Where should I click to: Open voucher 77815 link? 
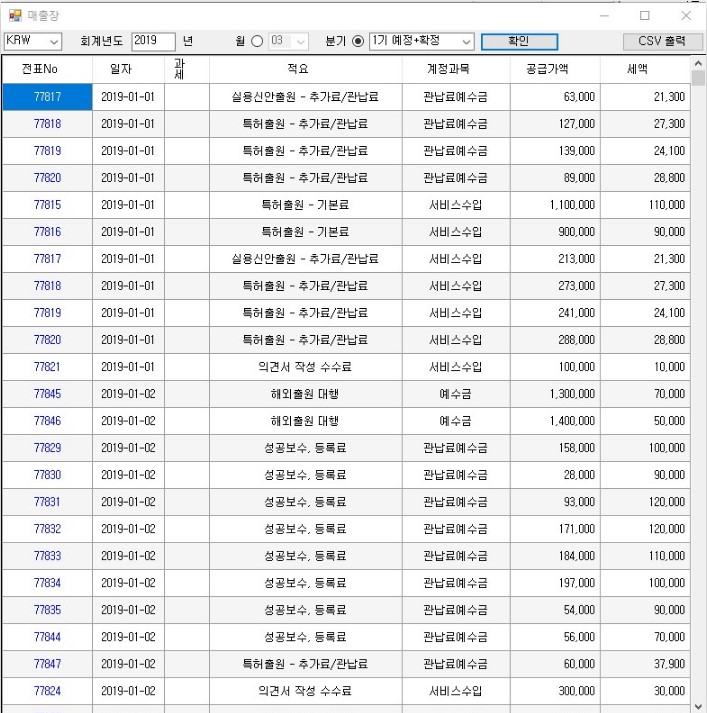pyautogui.click(x=47, y=205)
